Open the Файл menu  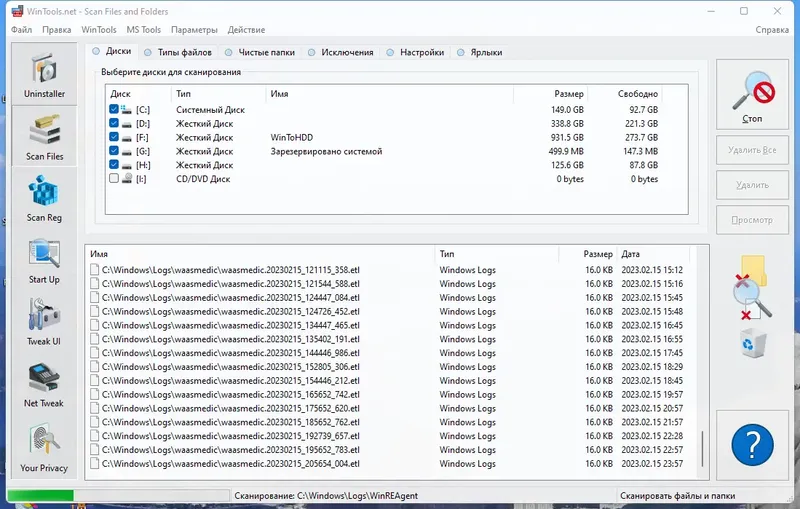21,30
